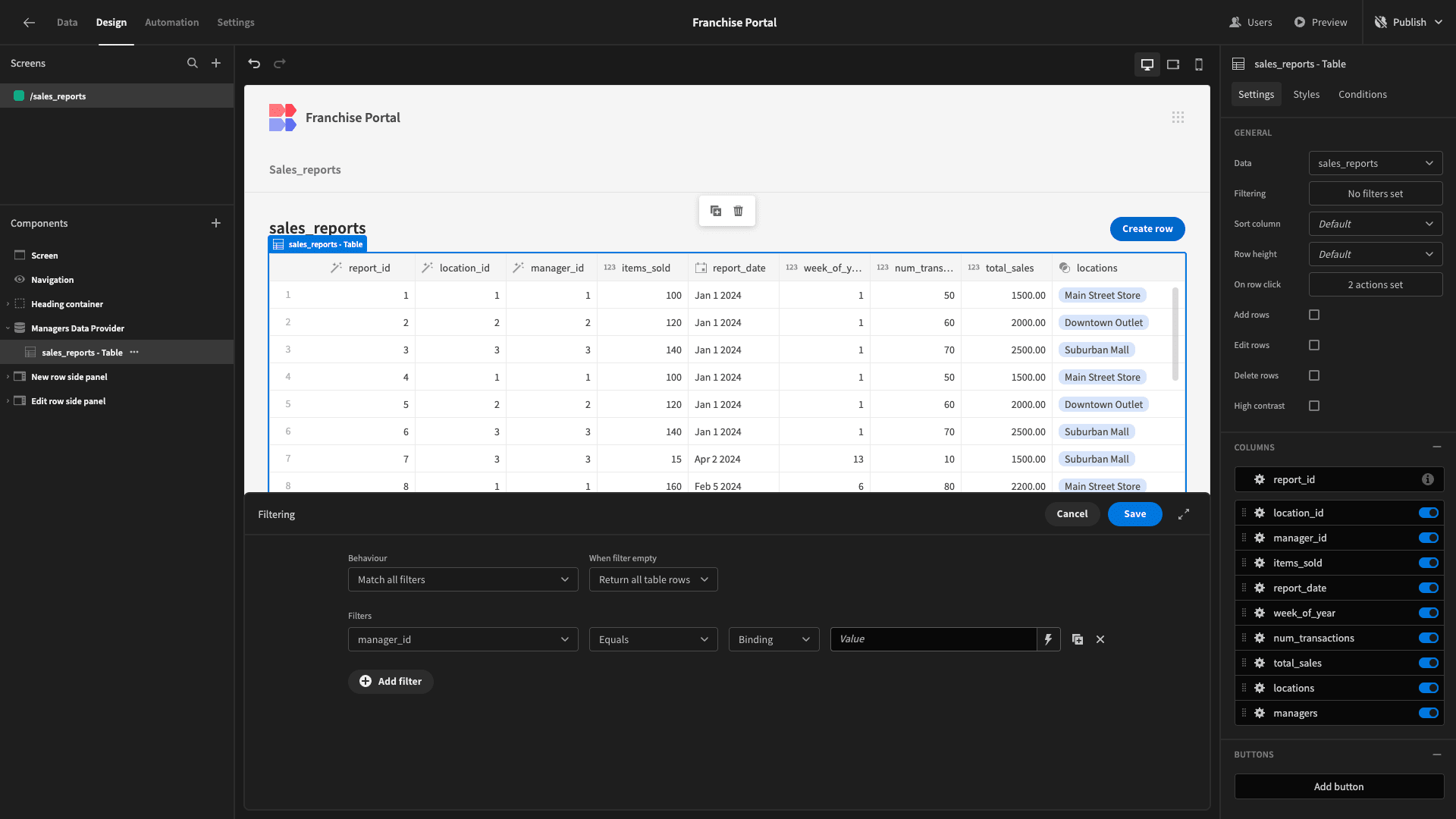Delete the selected component using trash icon

(x=738, y=211)
